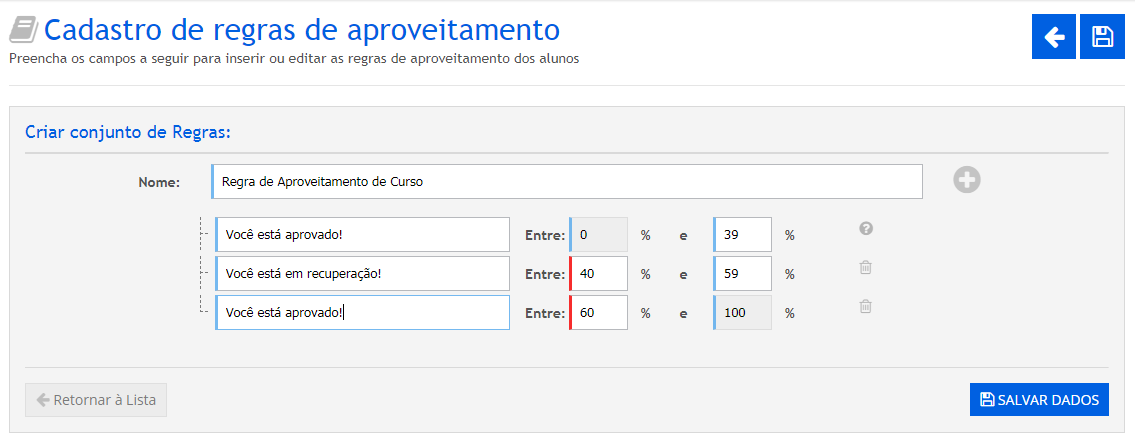1135x448 pixels.
Task: Delete the 60 to 100 rule via trash icon
Action: 866,306
